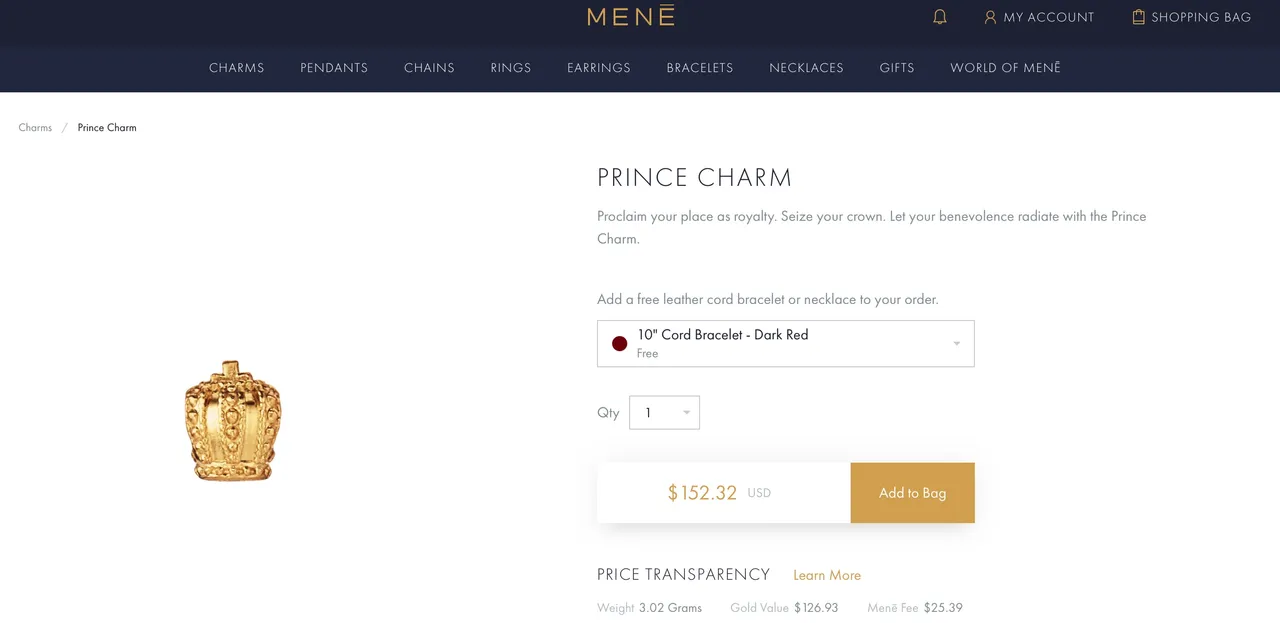Open the Charms navigation menu
The height and width of the screenshot is (623, 1280).
pos(237,68)
